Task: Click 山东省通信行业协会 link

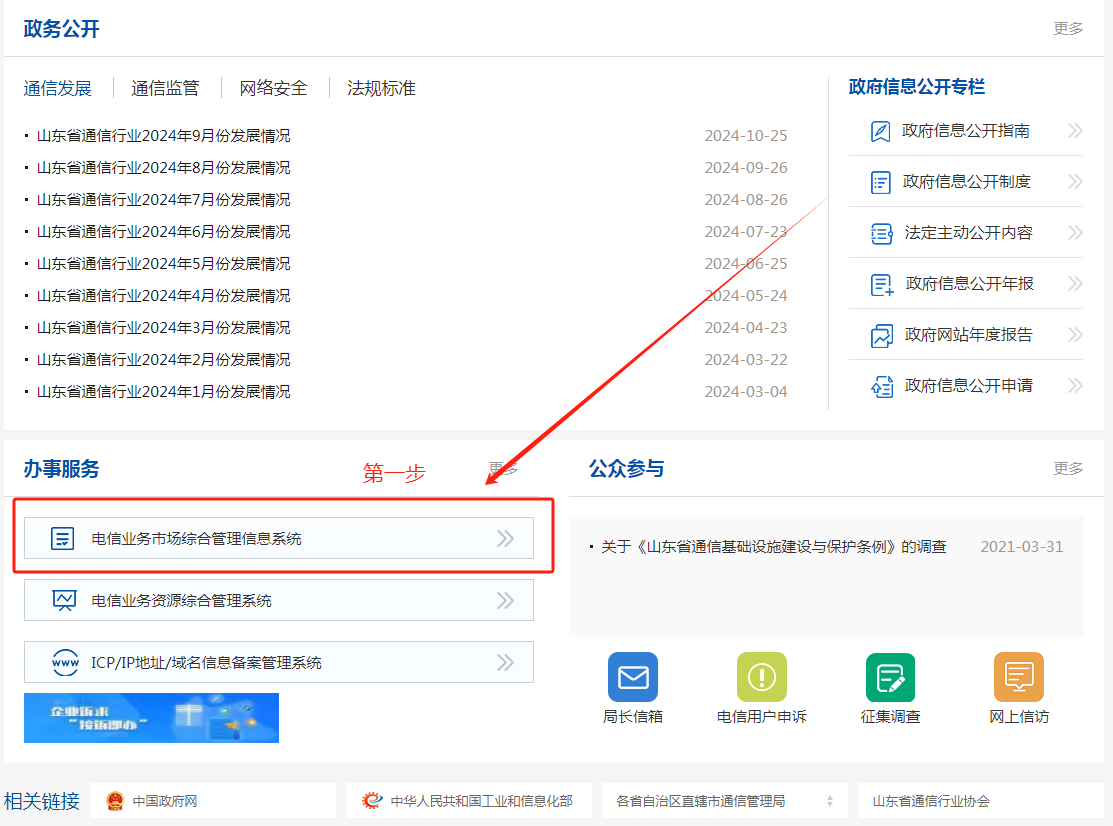Action: click(x=931, y=801)
